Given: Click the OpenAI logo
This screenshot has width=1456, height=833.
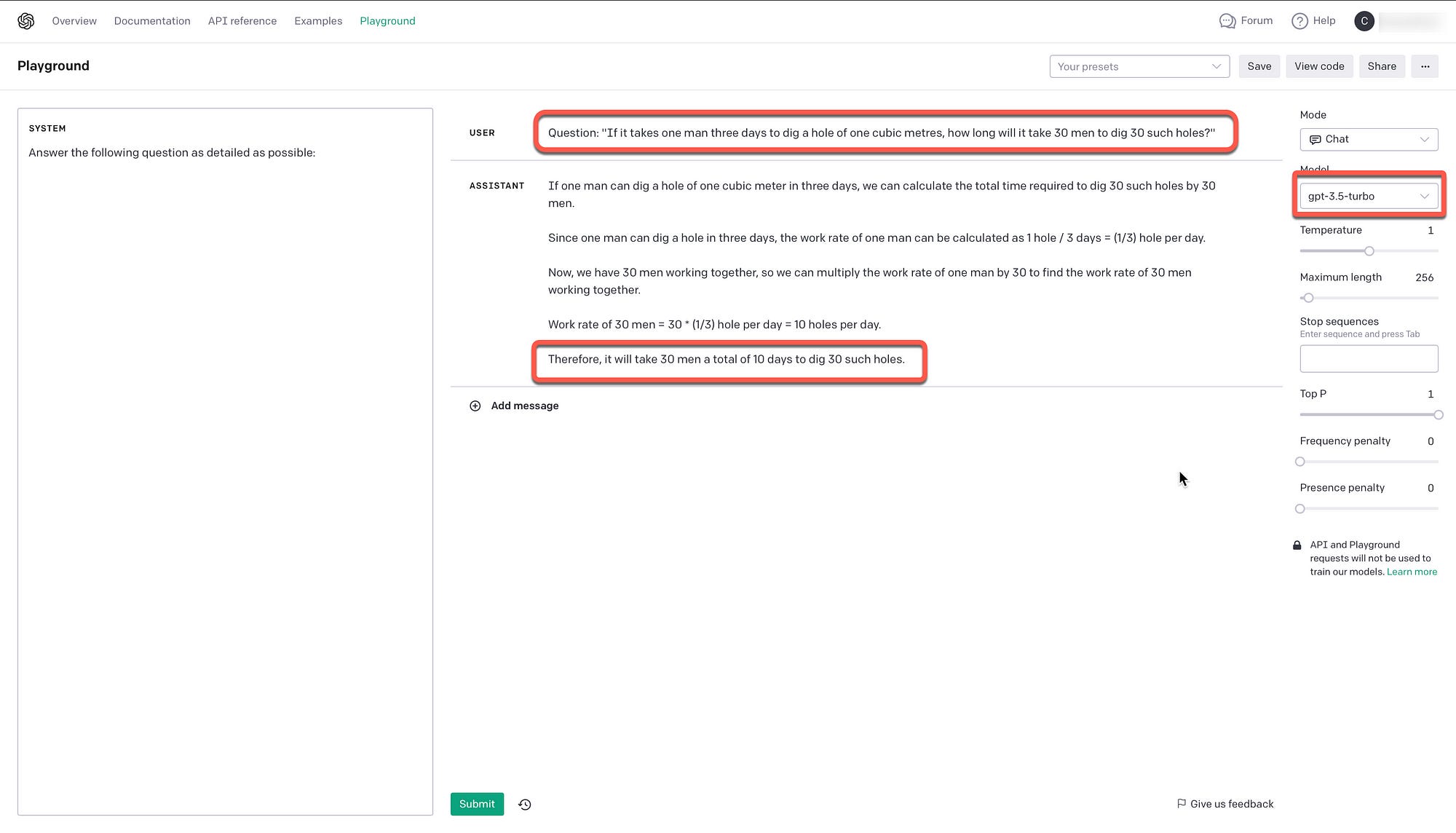Looking at the screenshot, I should (25, 20).
